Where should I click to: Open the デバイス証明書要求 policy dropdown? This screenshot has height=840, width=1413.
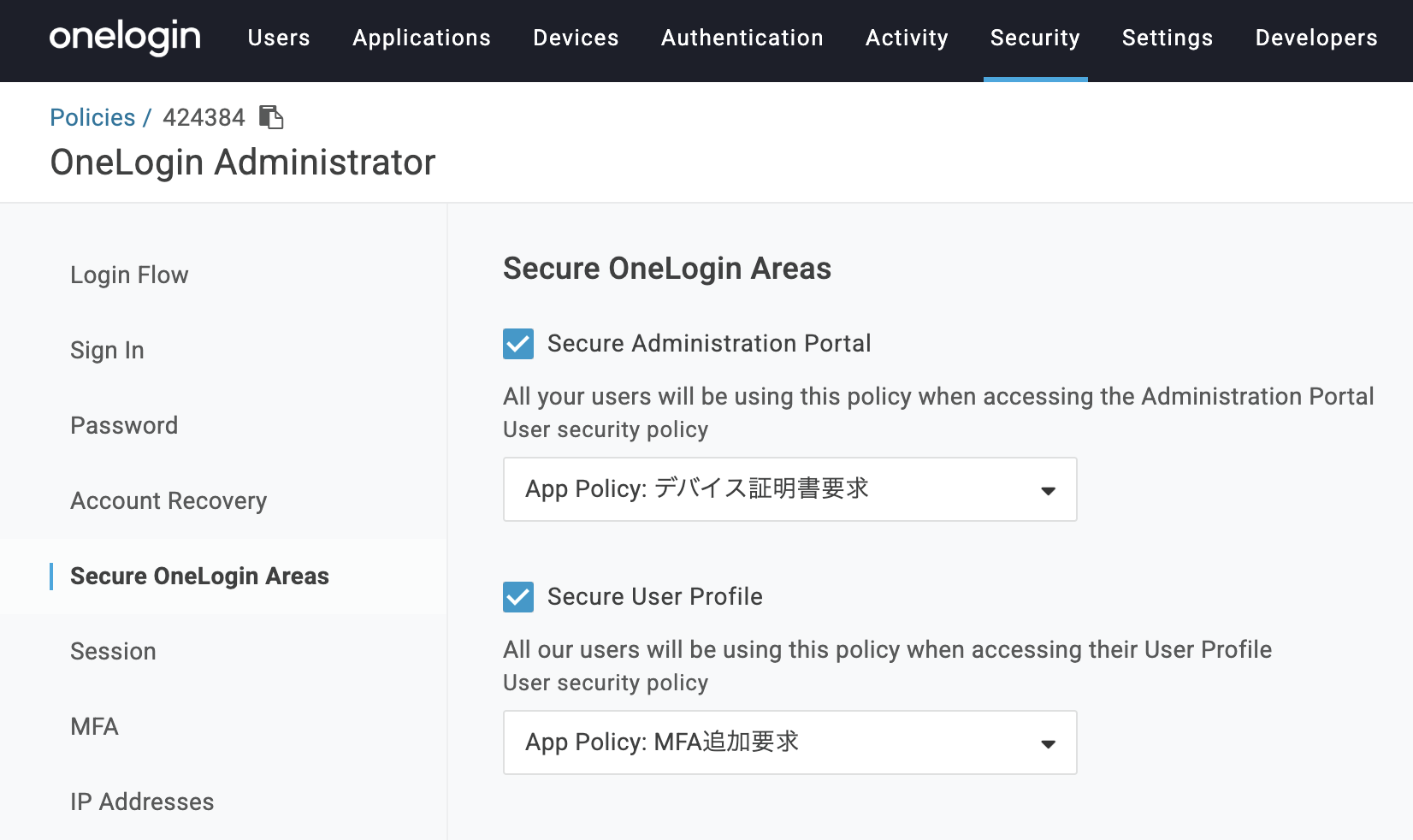point(789,489)
